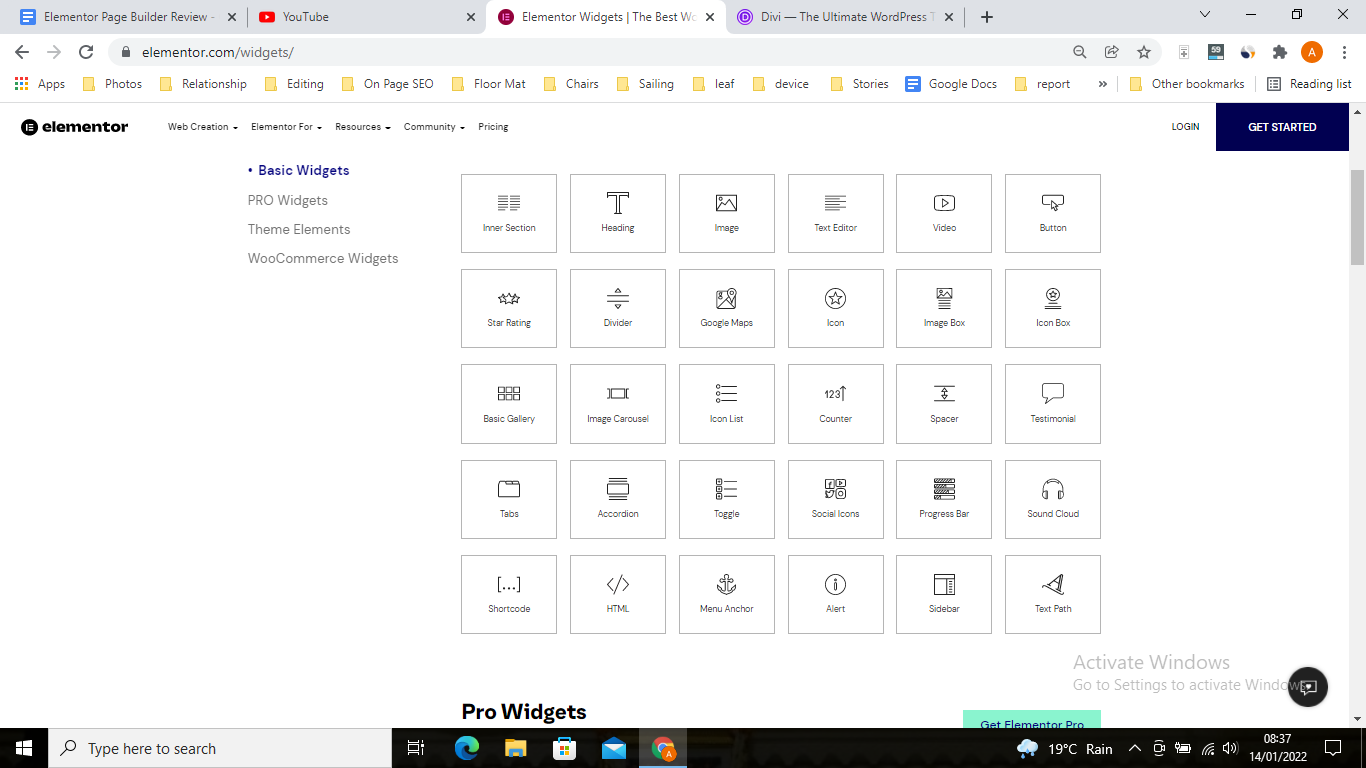Bookmark this page with the star
Screen dimensions: 1366x768
coord(1144,52)
